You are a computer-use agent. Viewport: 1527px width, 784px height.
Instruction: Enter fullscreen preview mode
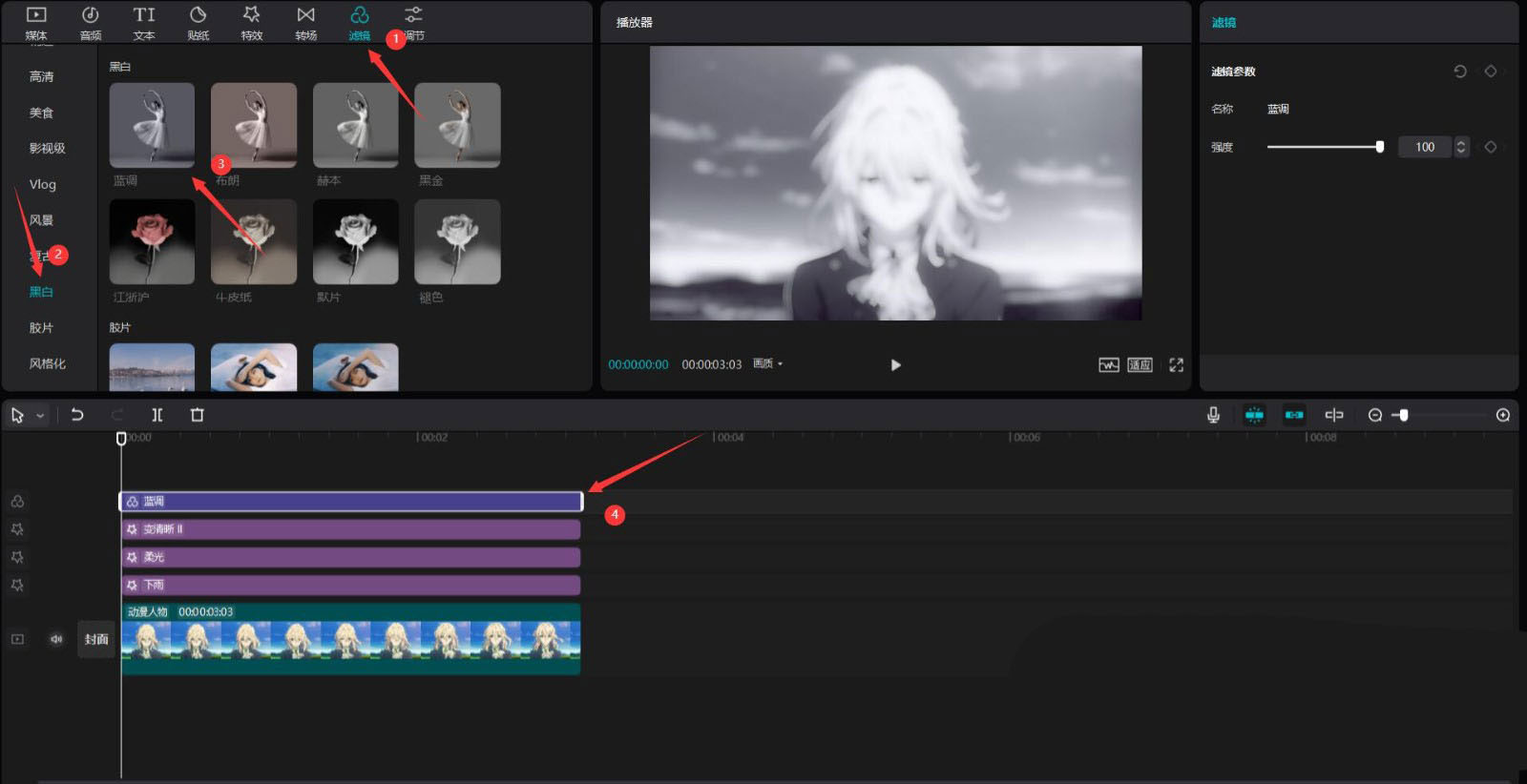pyautogui.click(x=1176, y=364)
